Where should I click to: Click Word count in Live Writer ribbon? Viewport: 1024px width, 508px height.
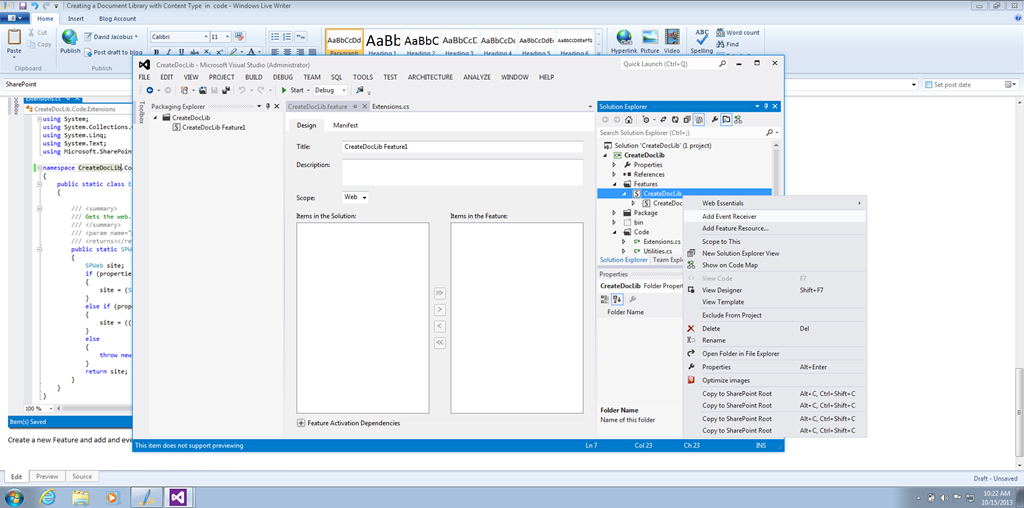pyautogui.click(x=737, y=33)
